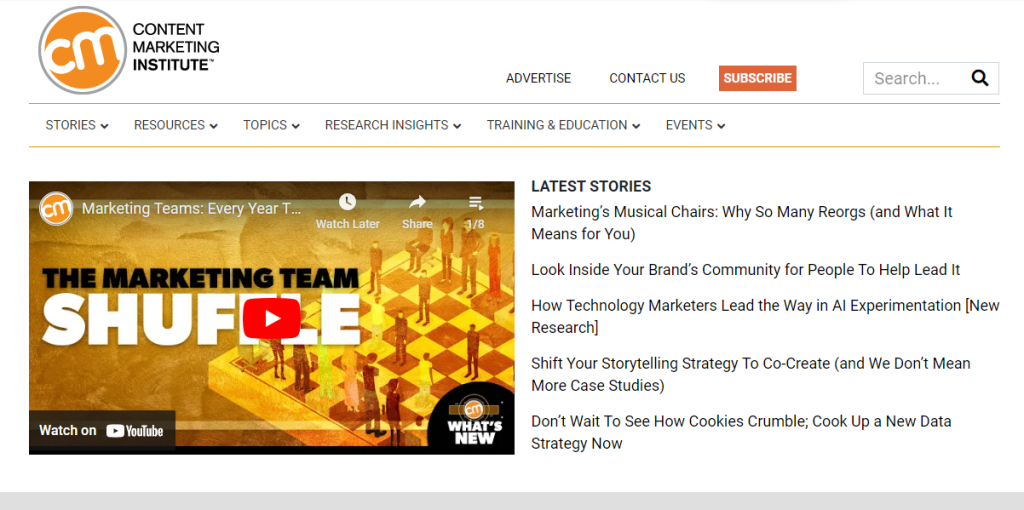
Task: Focus the Search text field
Action: [x=912, y=78]
